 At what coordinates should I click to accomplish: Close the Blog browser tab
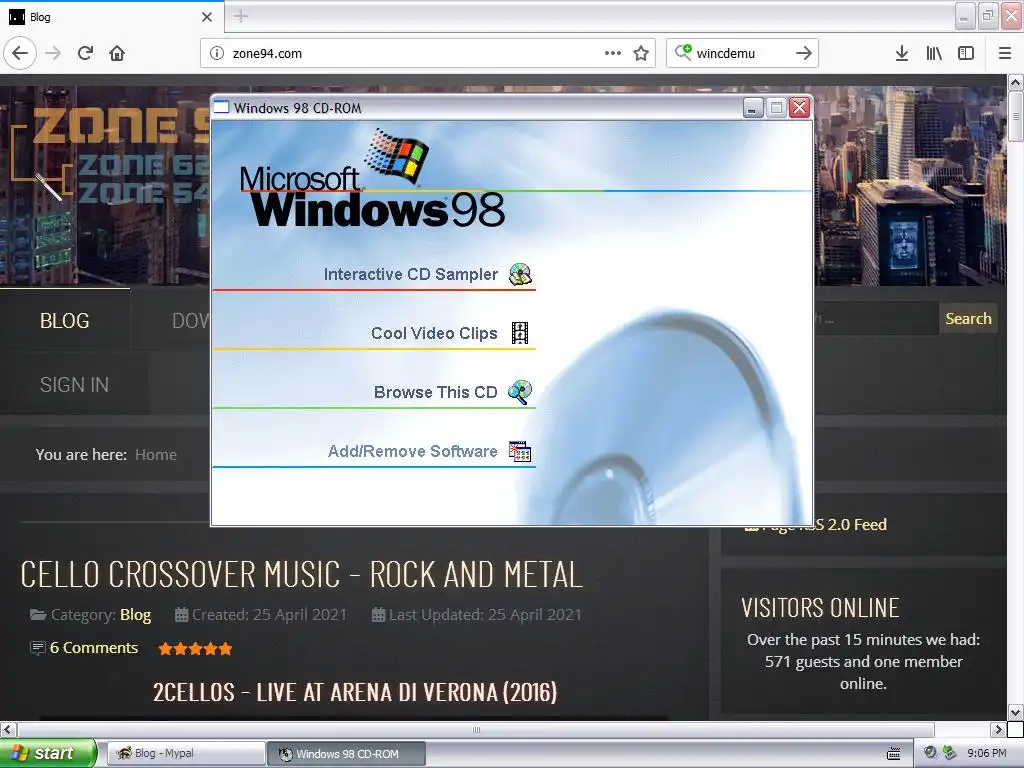click(207, 17)
